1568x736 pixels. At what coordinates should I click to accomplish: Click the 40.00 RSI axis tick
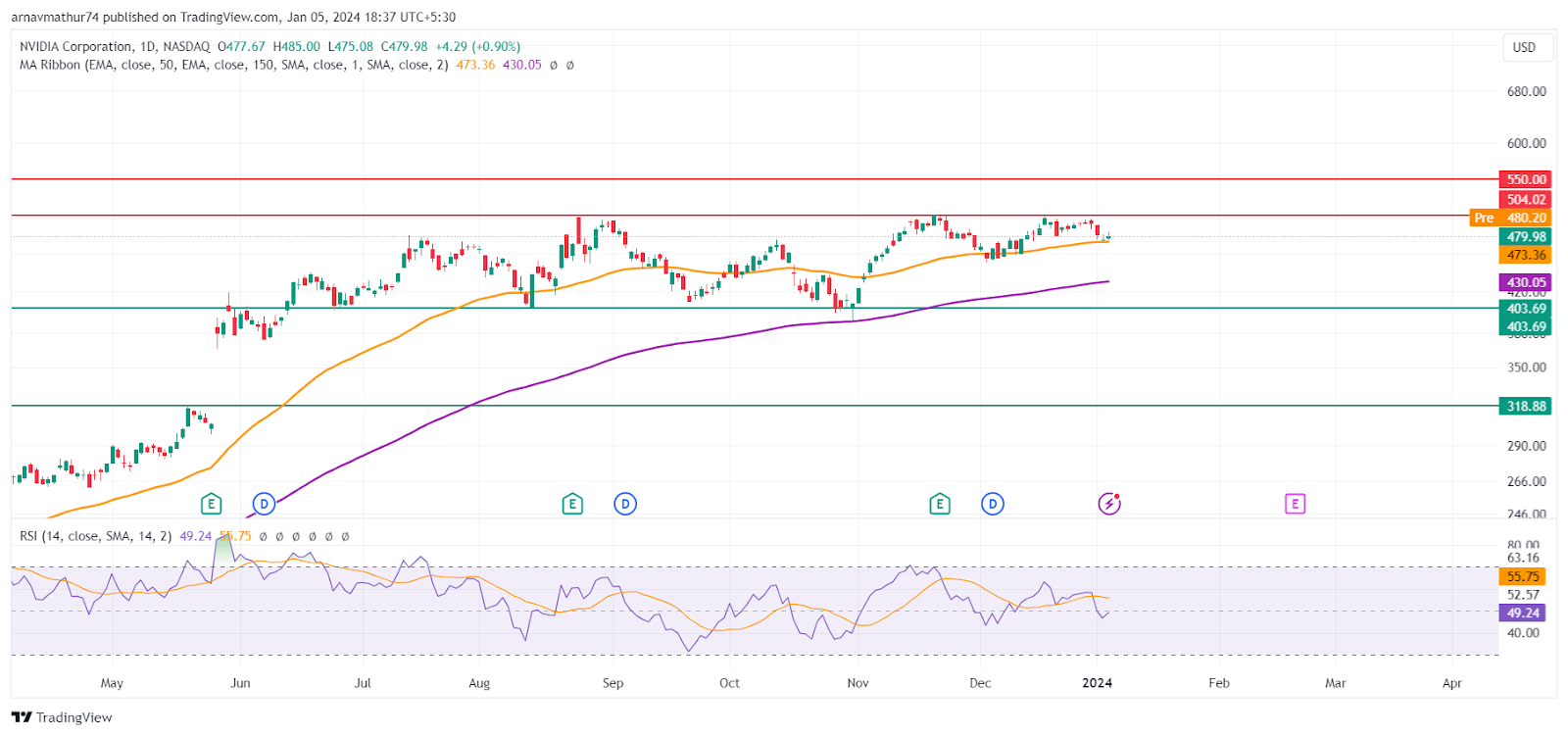1523,633
